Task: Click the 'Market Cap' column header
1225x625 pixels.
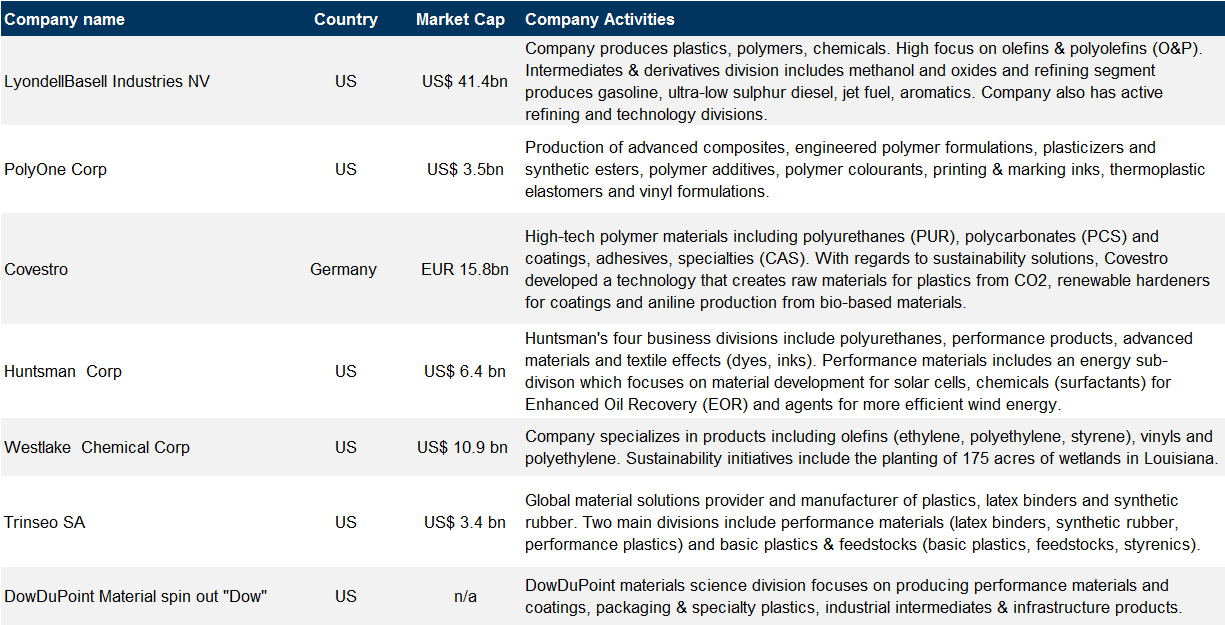Action: click(461, 19)
